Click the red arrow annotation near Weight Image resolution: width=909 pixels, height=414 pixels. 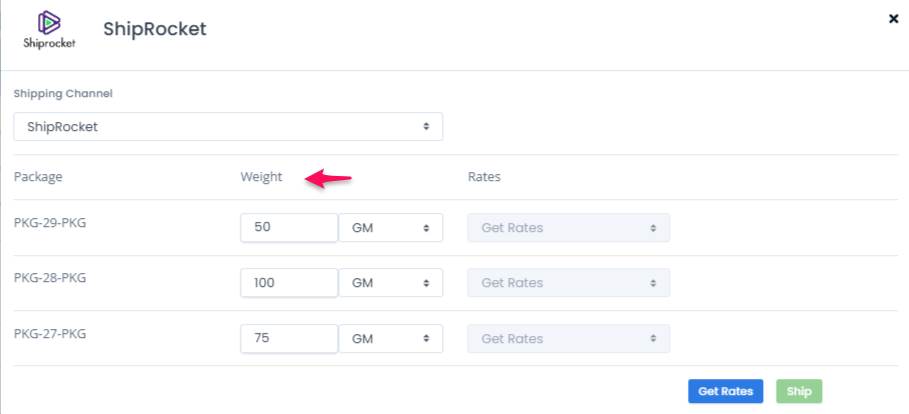pyautogui.click(x=329, y=179)
